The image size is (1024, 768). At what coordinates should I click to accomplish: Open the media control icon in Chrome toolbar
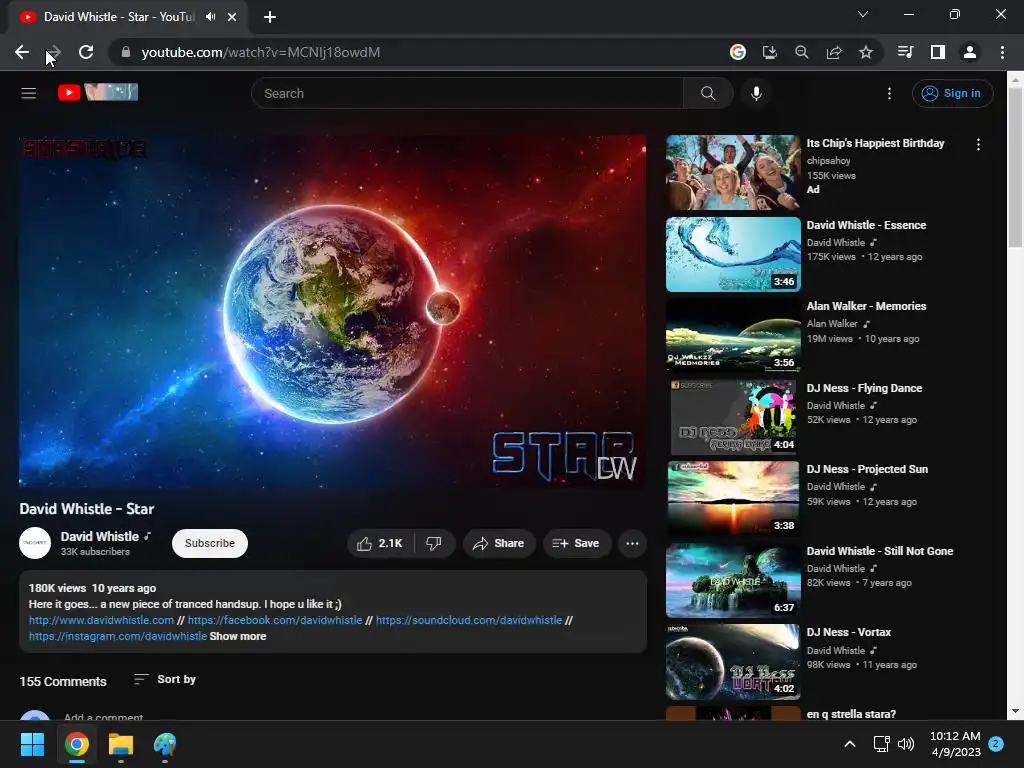point(905,52)
